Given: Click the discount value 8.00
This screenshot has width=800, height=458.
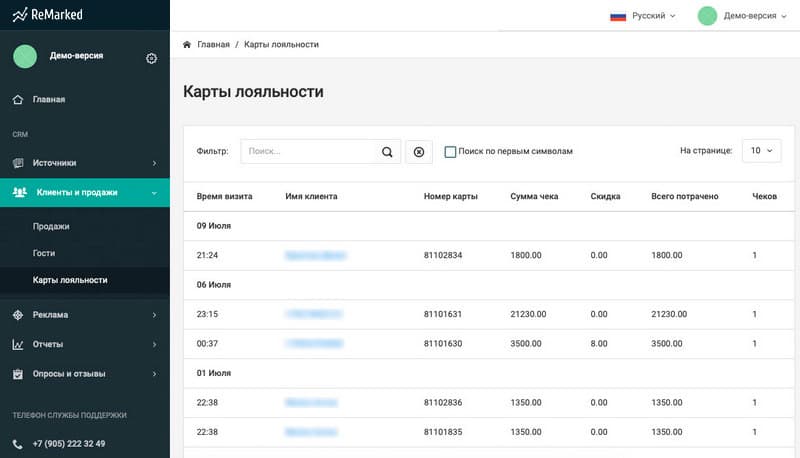Looking at the screenshot, I should [599, 344].
